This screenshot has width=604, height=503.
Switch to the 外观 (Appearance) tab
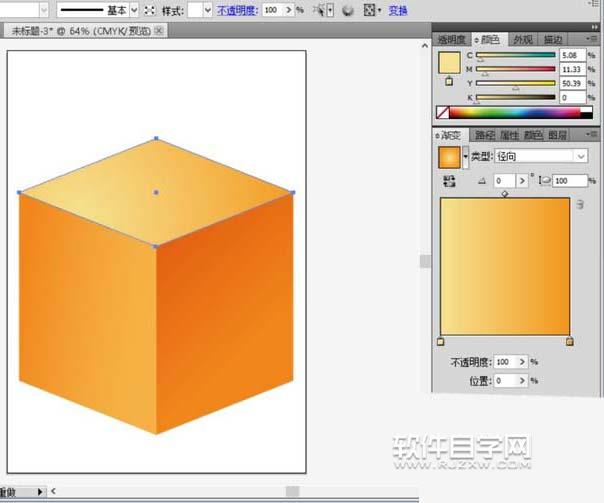coord(522,40)
